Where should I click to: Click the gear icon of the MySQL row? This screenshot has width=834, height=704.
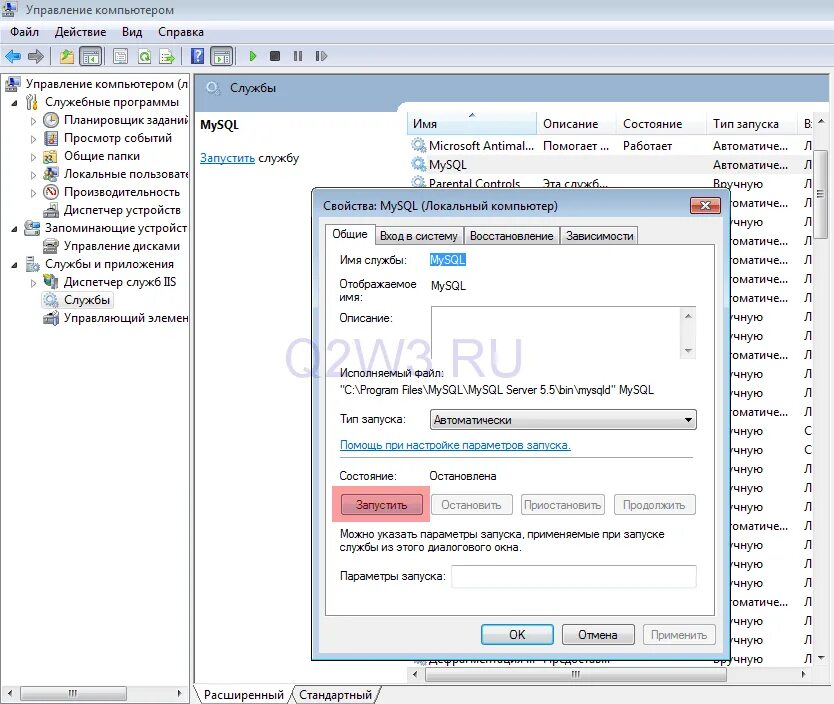tap(419, 164)
